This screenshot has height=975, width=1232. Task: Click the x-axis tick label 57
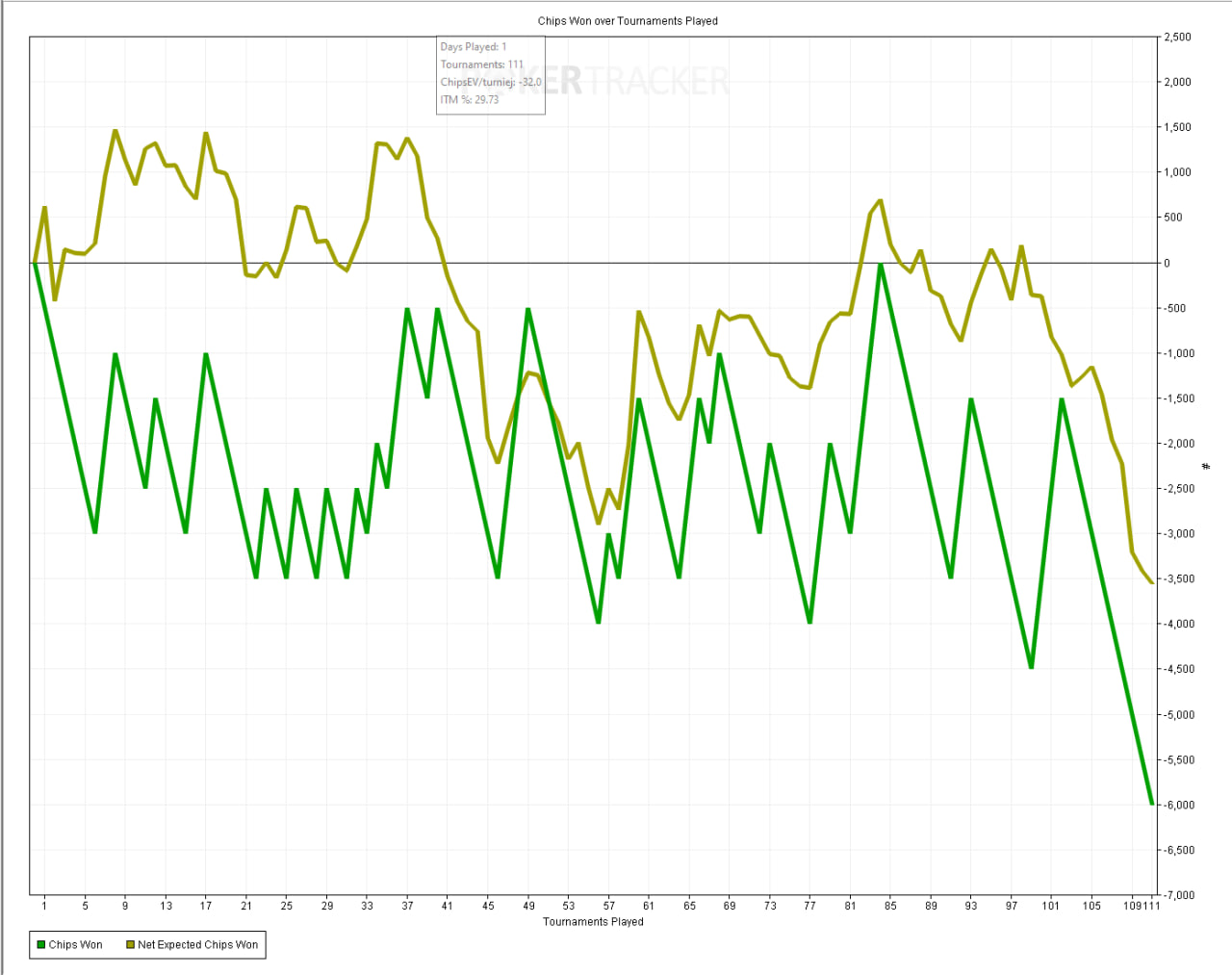609,906
